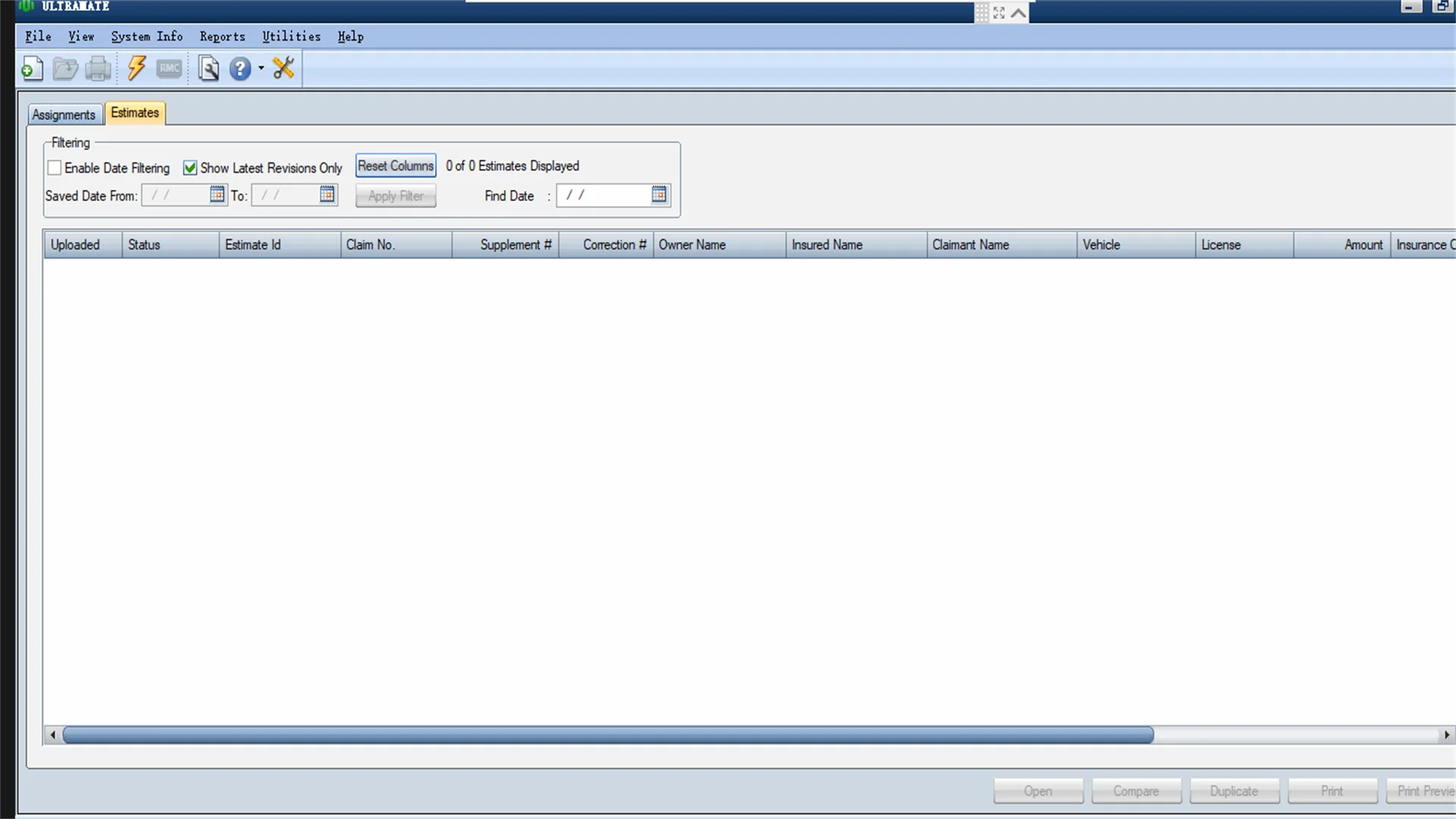Click the Reset Columns button
This screenshot has height=819, width=1456.
[x=396, y=166]
